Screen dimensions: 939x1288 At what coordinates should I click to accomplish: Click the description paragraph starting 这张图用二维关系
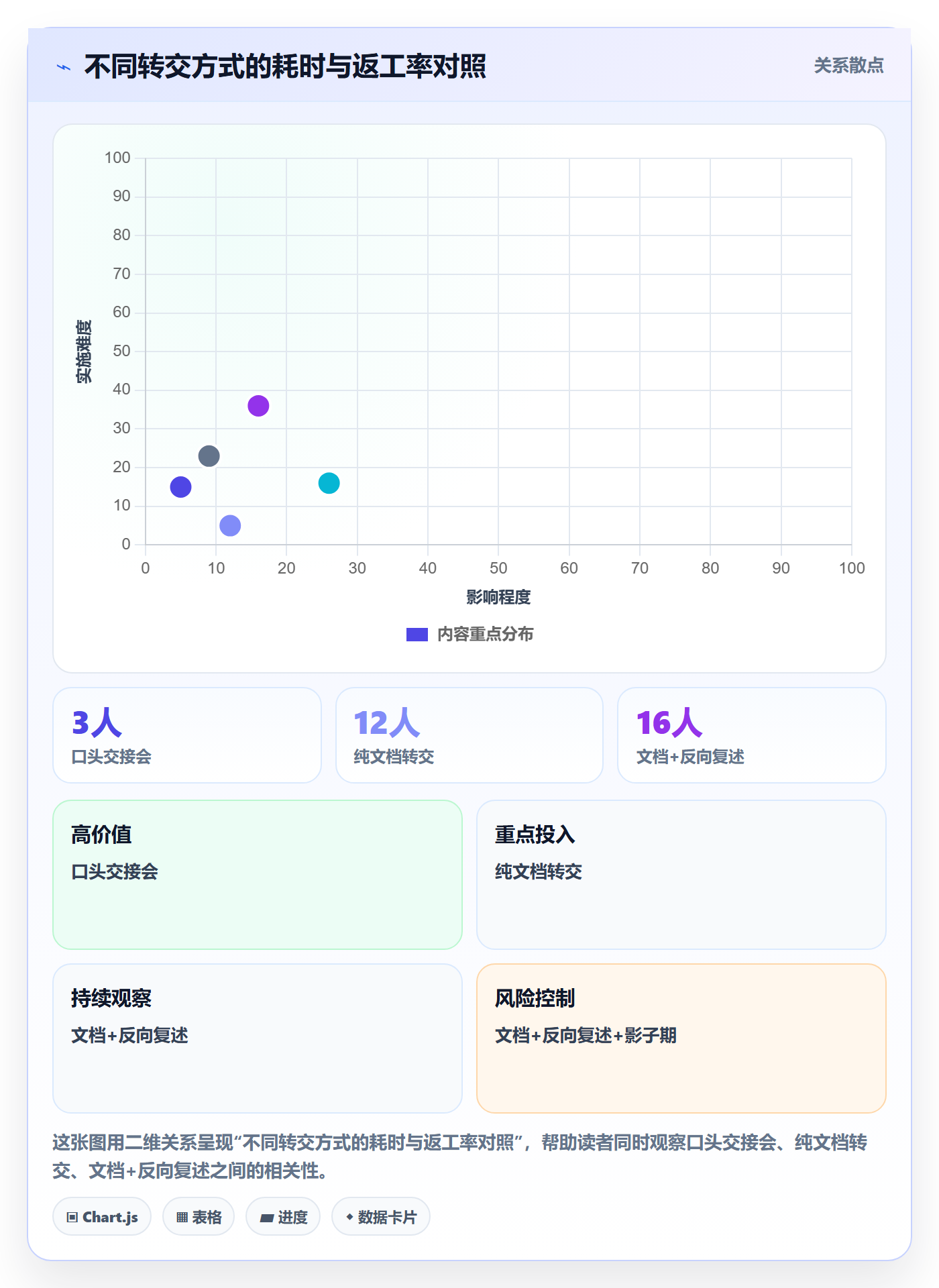(x=460, y=1157)
